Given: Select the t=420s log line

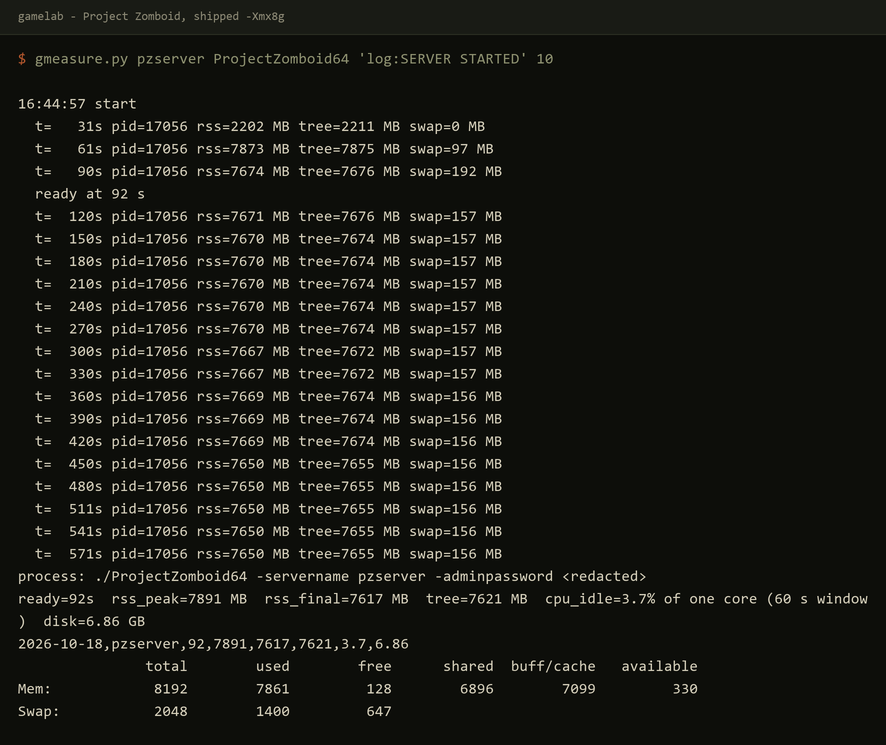Looking at the screenshot, I should tap(268, 441).
